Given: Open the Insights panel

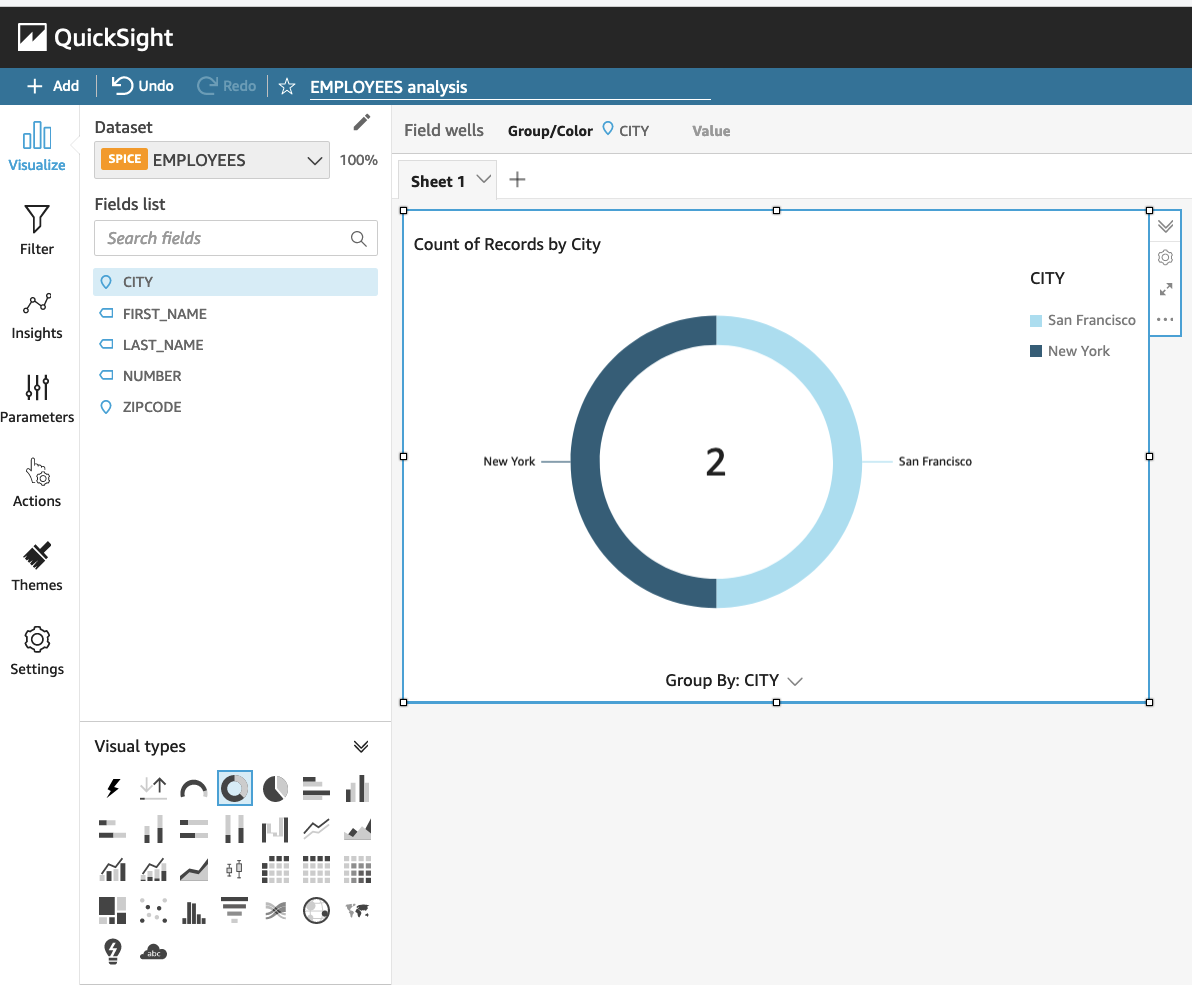Looking at the screenshot, I should (36, 316).
